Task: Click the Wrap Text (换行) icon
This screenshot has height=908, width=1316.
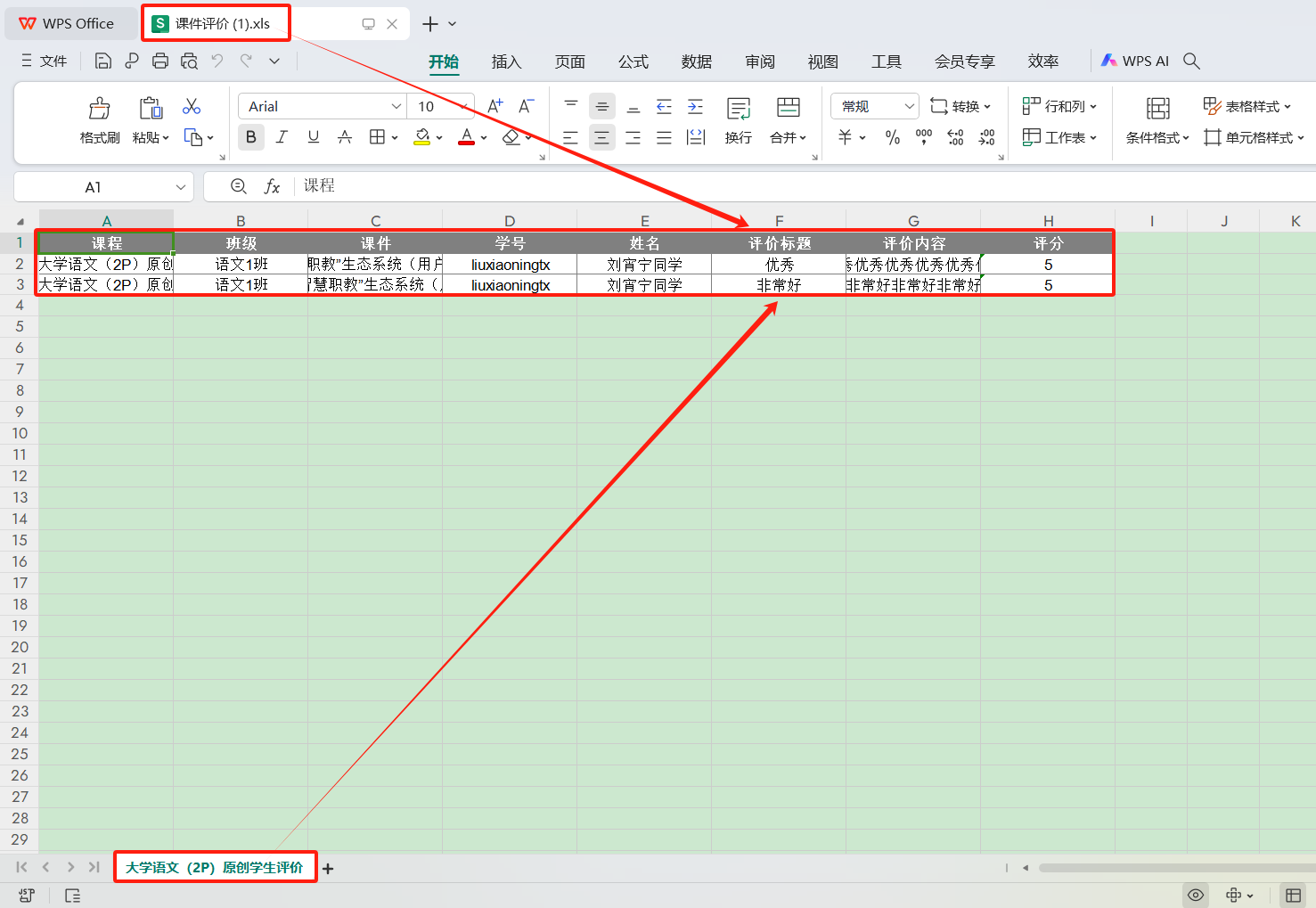Action: click(738, 110)
